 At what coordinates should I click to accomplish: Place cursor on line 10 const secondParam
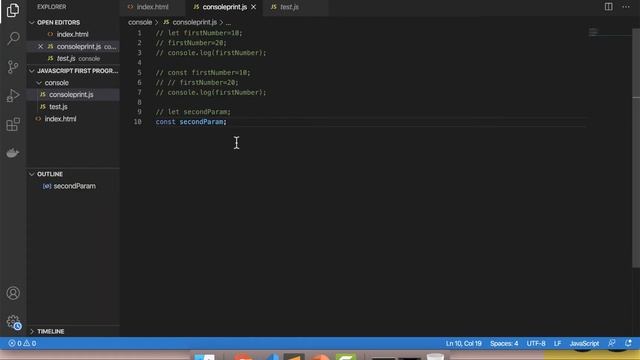click(191, 122)
